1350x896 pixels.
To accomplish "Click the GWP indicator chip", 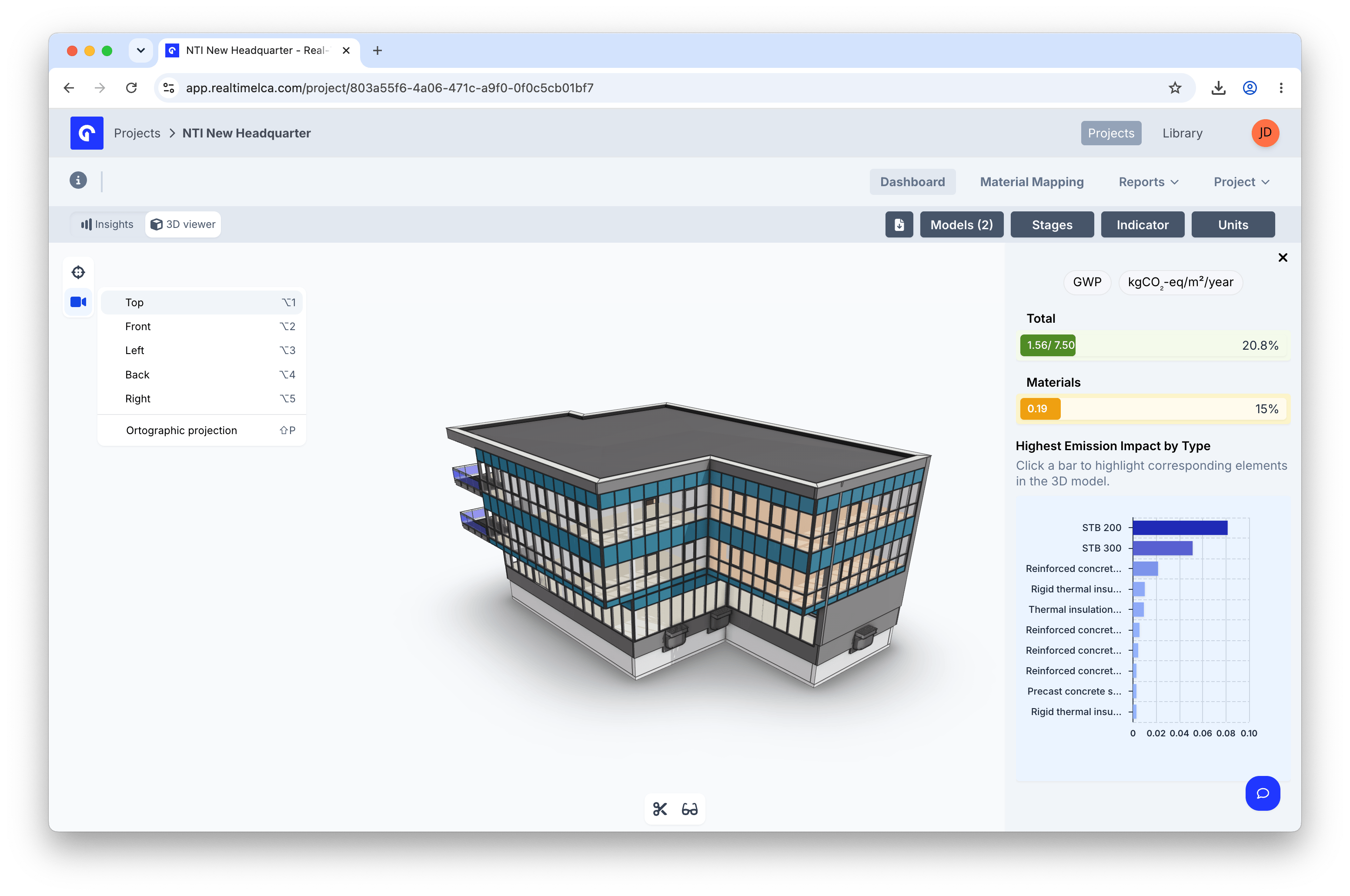I will [1086, 282].
